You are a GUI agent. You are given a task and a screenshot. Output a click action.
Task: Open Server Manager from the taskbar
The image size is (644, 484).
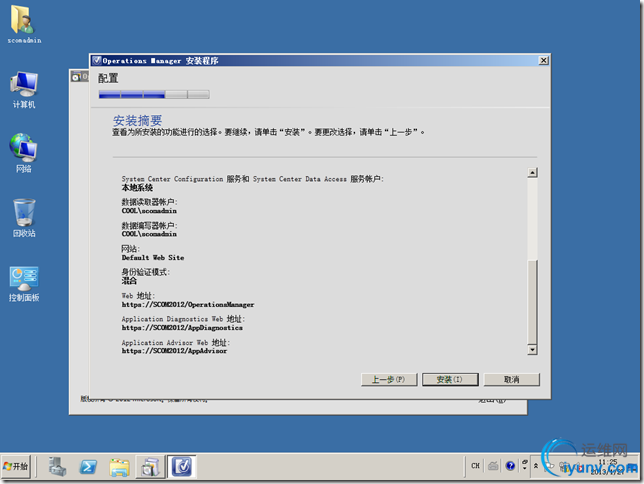point(57,467)
